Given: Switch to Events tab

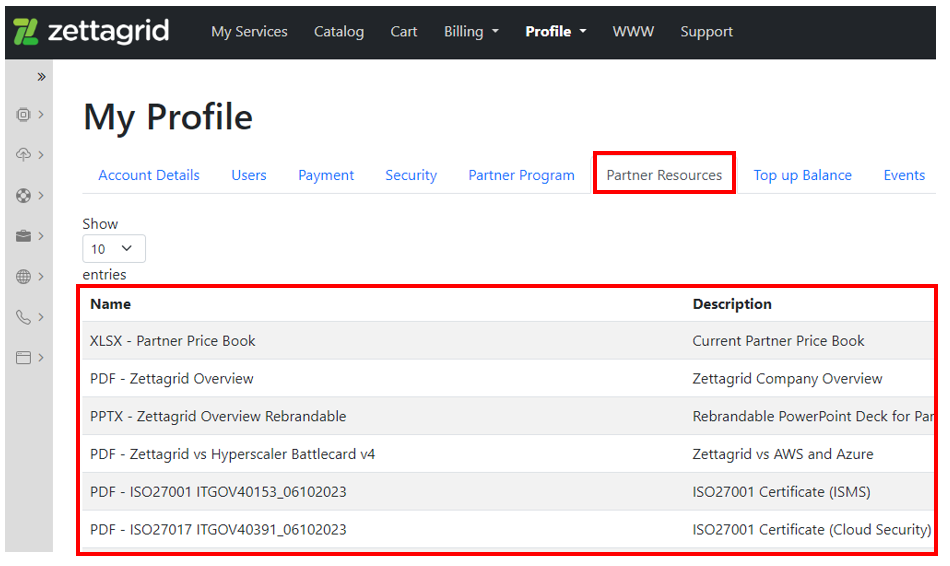Looking at the screenshot, I should point(904,175).
